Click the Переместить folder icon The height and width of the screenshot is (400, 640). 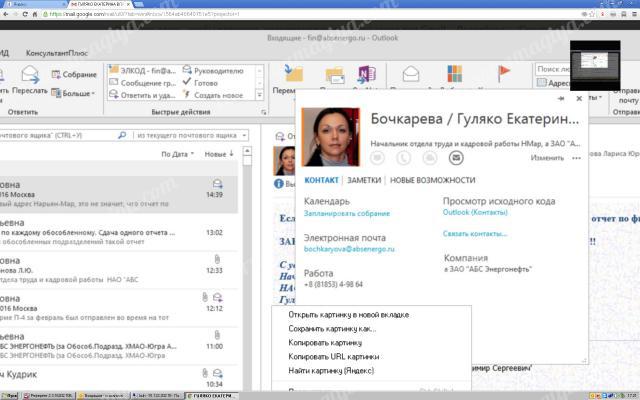pyautogui.click(x=293, y=73)
